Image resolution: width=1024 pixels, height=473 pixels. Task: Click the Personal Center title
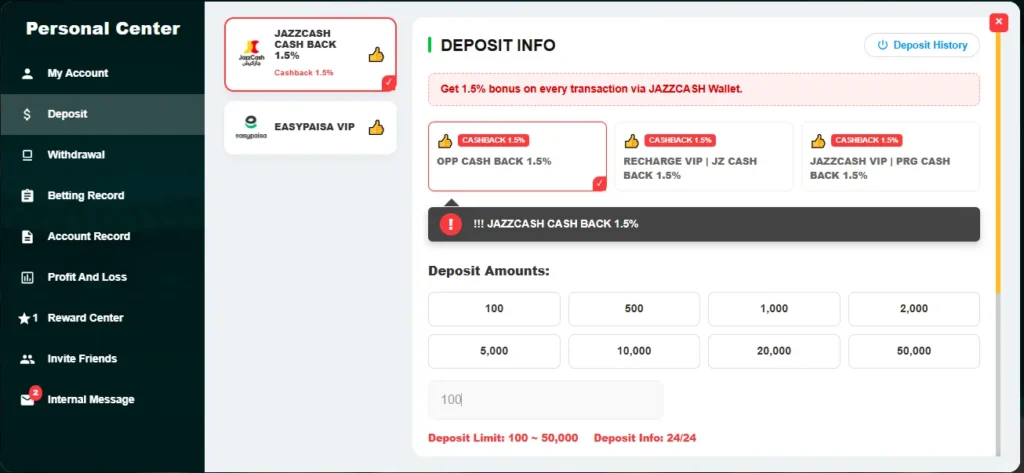click(x=103, y=29)
